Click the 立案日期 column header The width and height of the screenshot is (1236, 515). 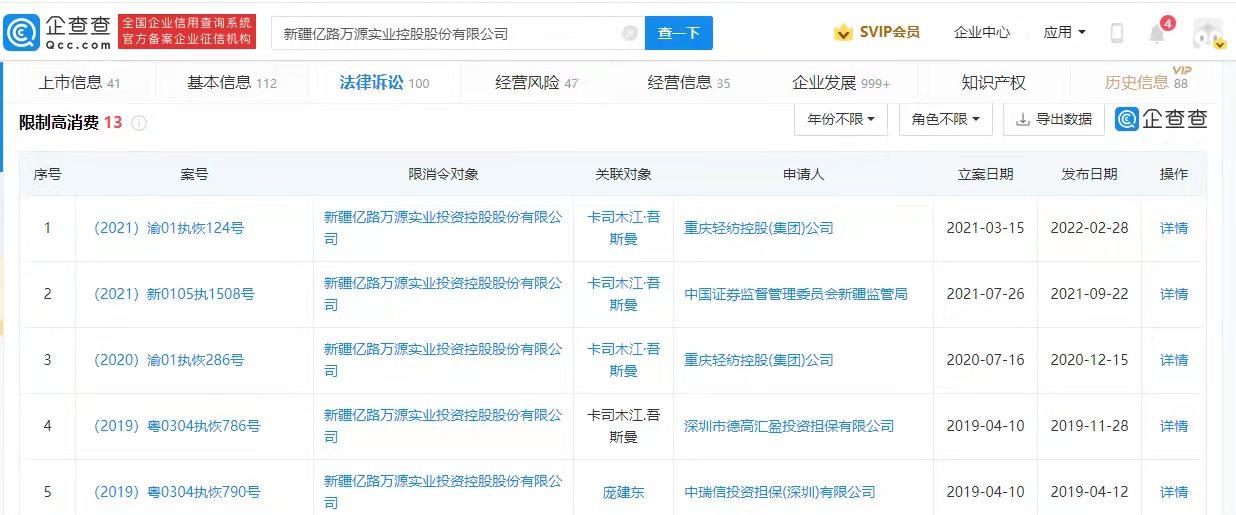985,174
